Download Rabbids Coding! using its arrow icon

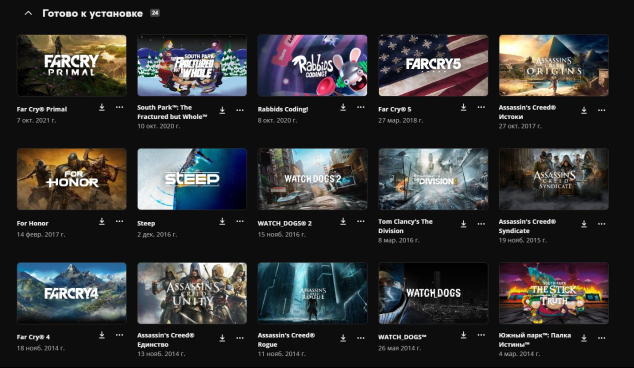point(343,107)
